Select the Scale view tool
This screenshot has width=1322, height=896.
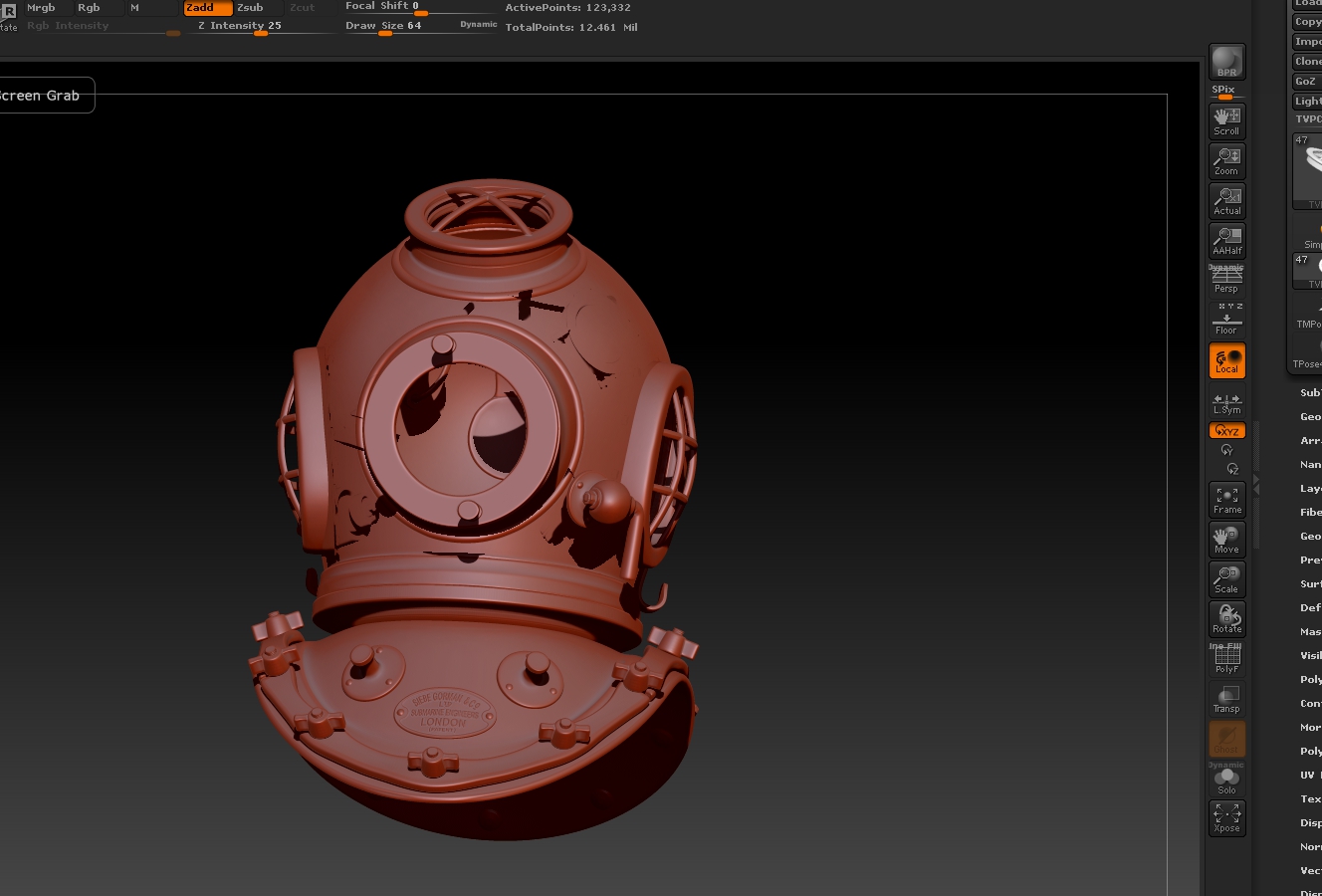1226,579
